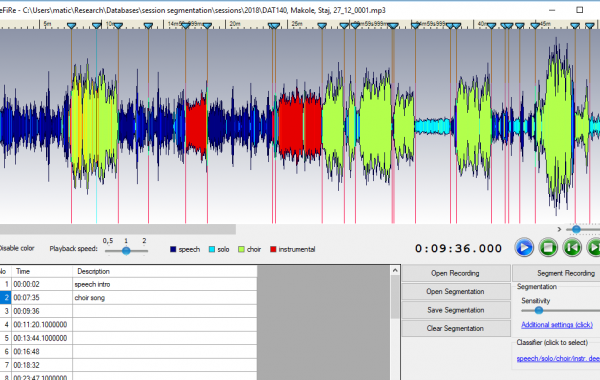Viewport: 600px width, 380px height.
Task: Click Clear Segmentation
Action: point(455,328)
